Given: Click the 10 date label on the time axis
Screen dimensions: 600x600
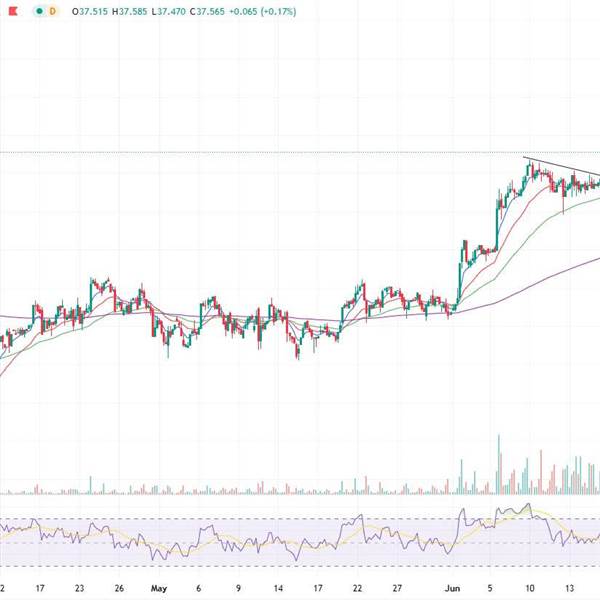Looking at the screenshot, I should click(x=530, y=588).
